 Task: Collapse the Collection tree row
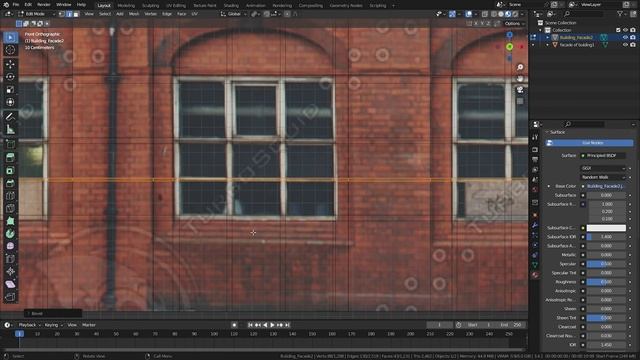(x=540, y=30)
